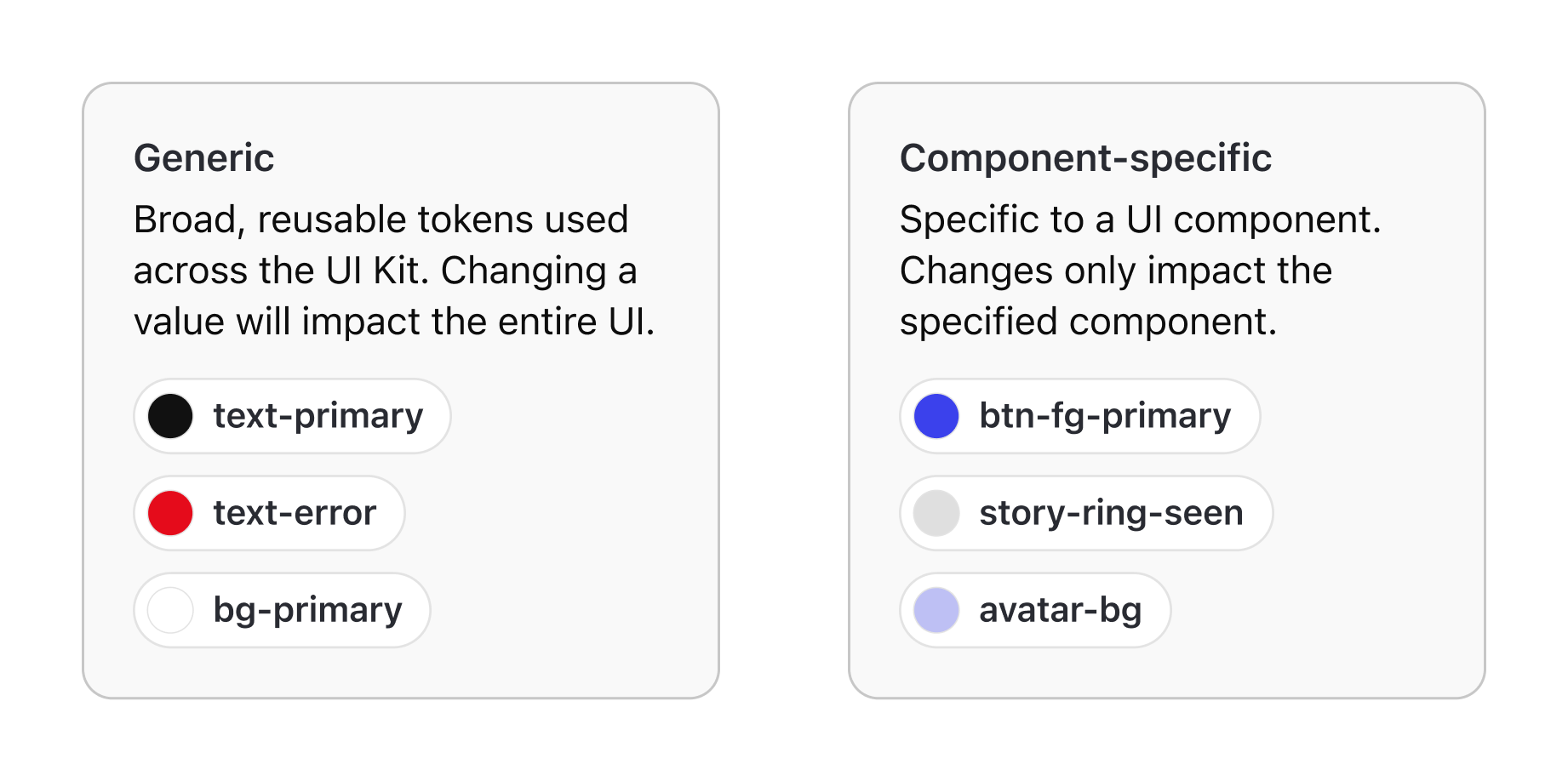The height and width of the screenshot is (781, 1568).
Task: Click the lavender avatar-bg color swatch
Action: pyautogui.click(x=936, y=610)
